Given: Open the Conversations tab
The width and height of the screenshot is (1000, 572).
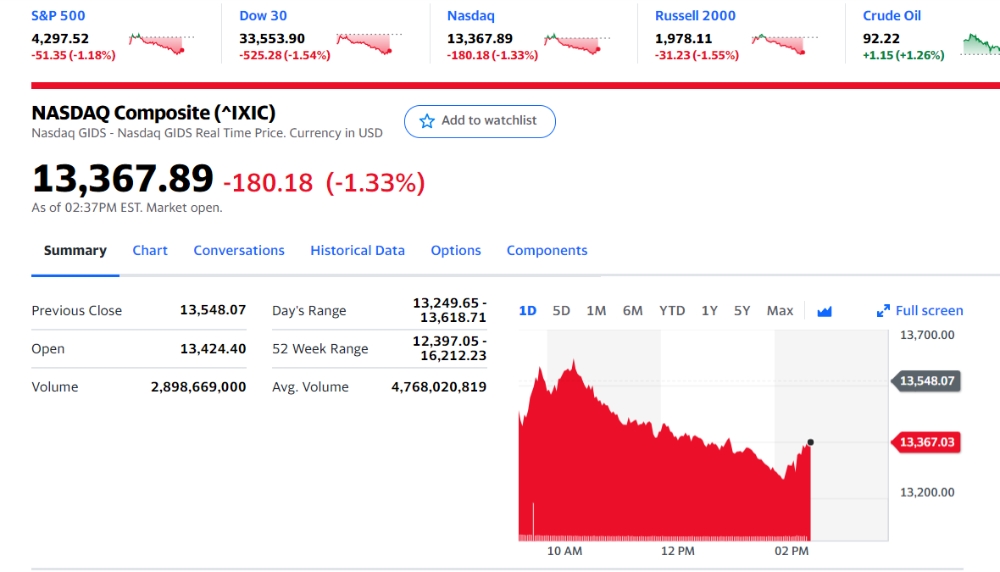Looking at the screenshot, I should pos(239,251).
